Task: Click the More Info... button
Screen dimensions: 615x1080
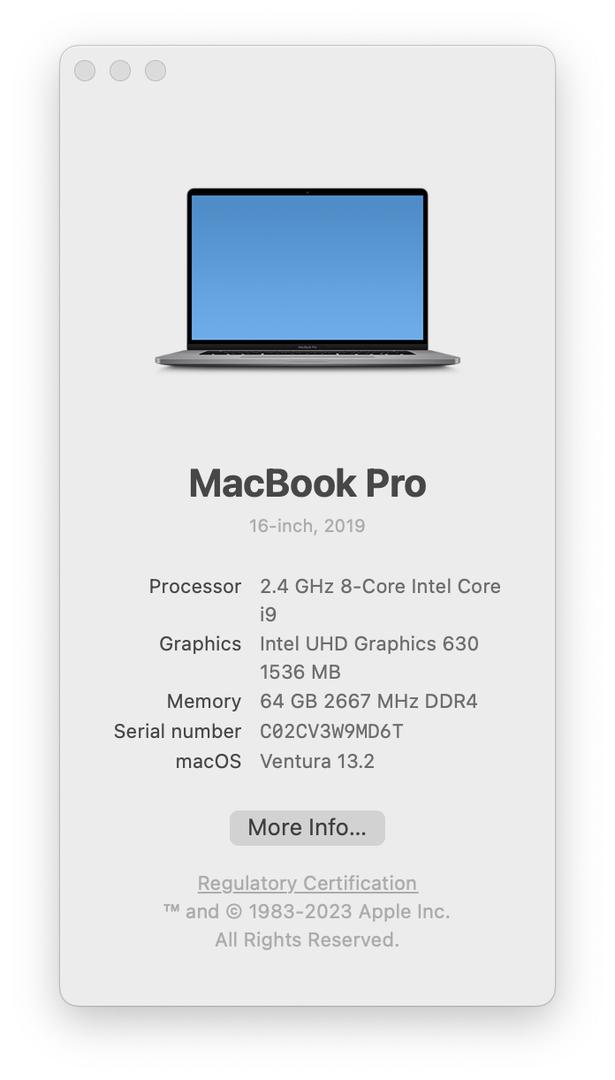Action: click(x=307, y=827)
